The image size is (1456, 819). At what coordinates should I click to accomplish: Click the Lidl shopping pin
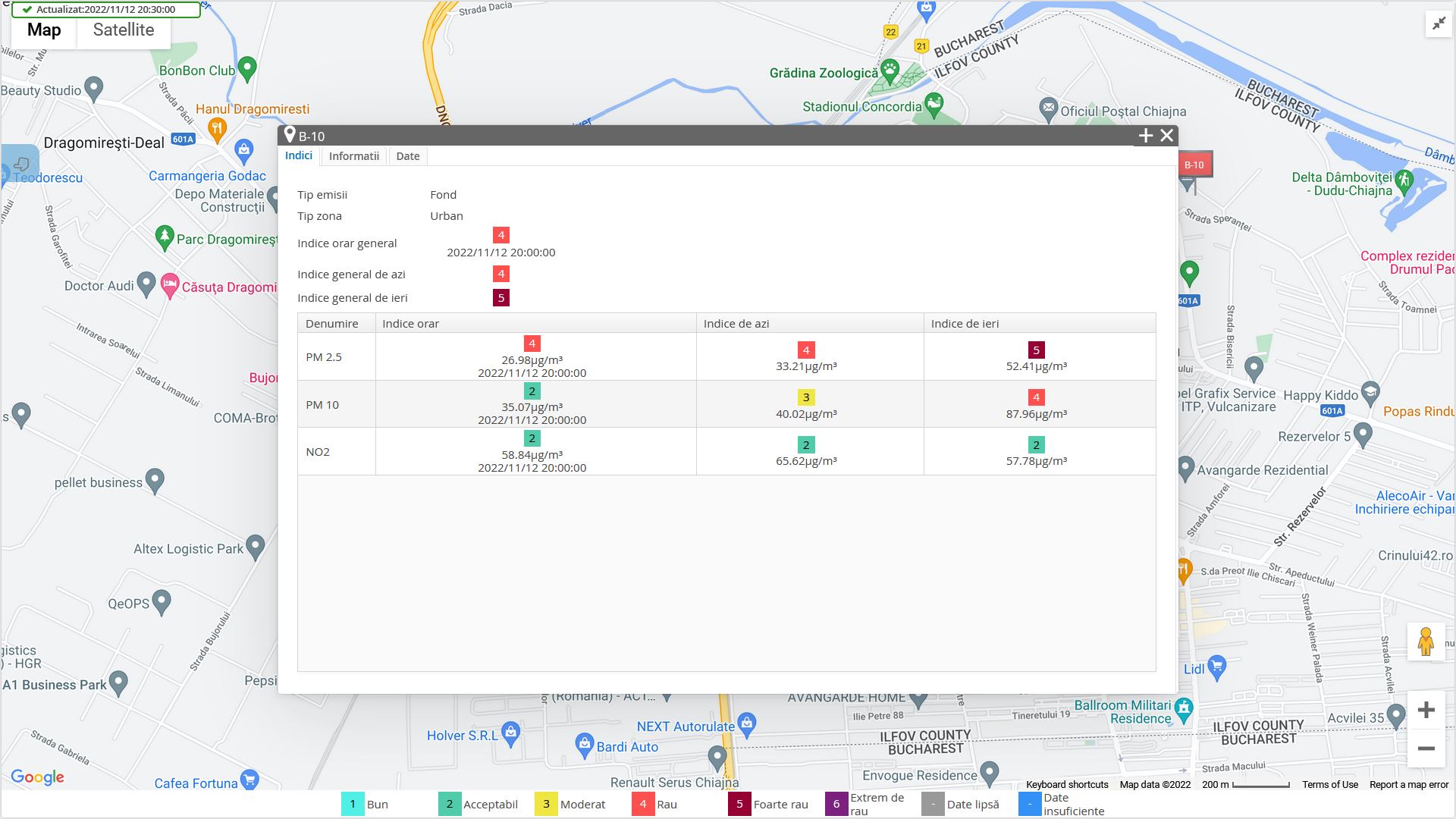[1216, 667]
